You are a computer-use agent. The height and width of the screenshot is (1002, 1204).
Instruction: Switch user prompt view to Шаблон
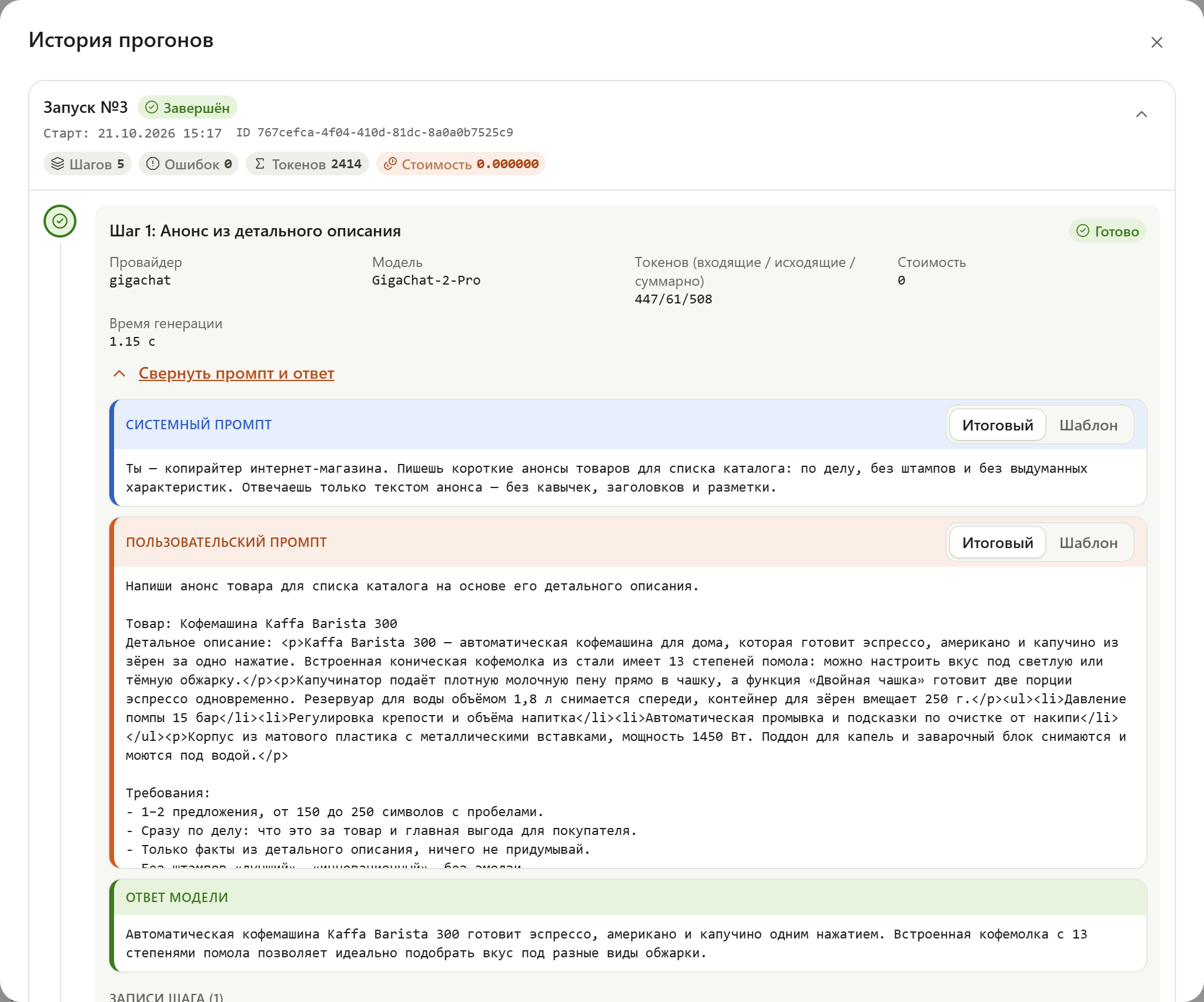[1088, 543]
